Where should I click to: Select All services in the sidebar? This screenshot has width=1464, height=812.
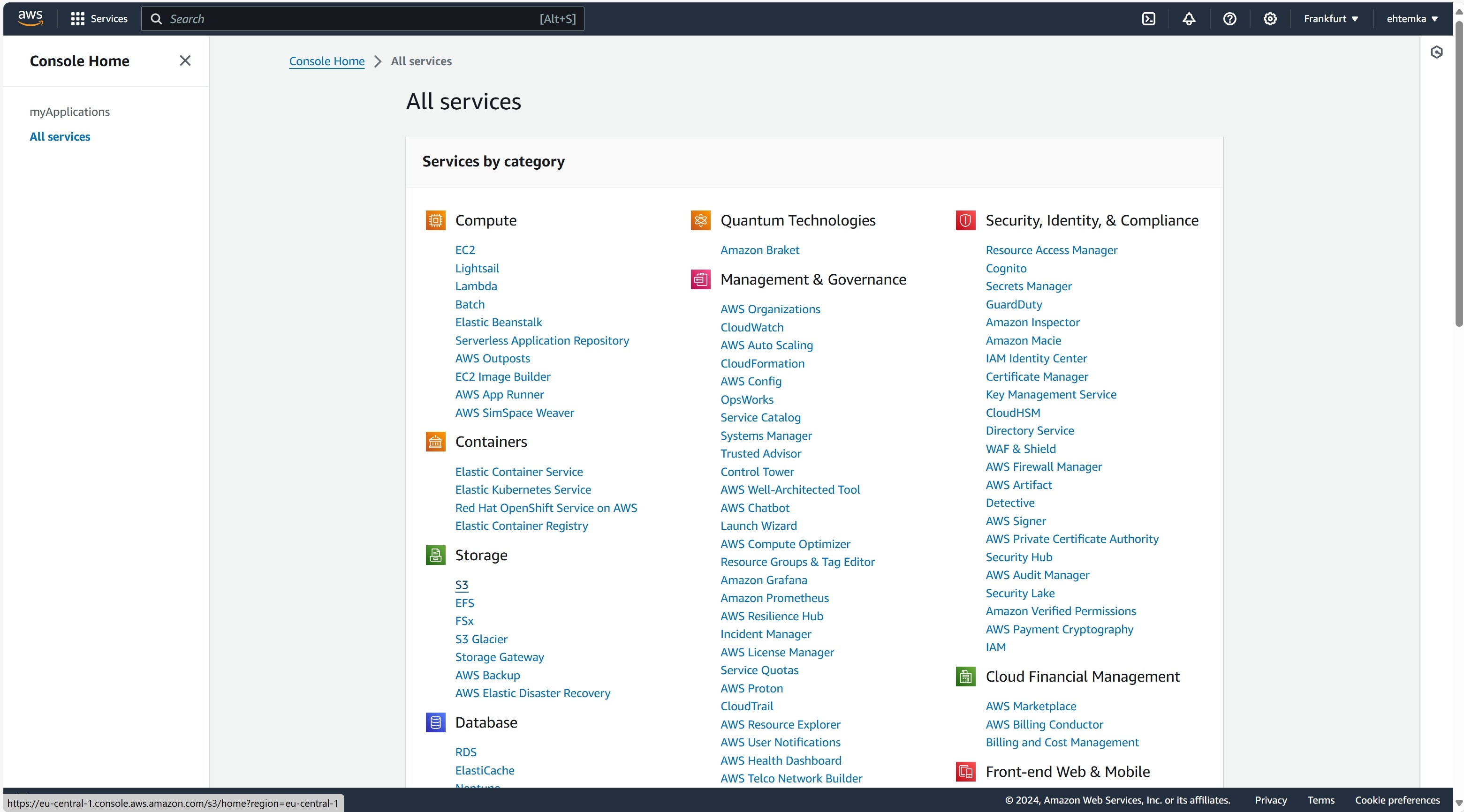(60, 137)
